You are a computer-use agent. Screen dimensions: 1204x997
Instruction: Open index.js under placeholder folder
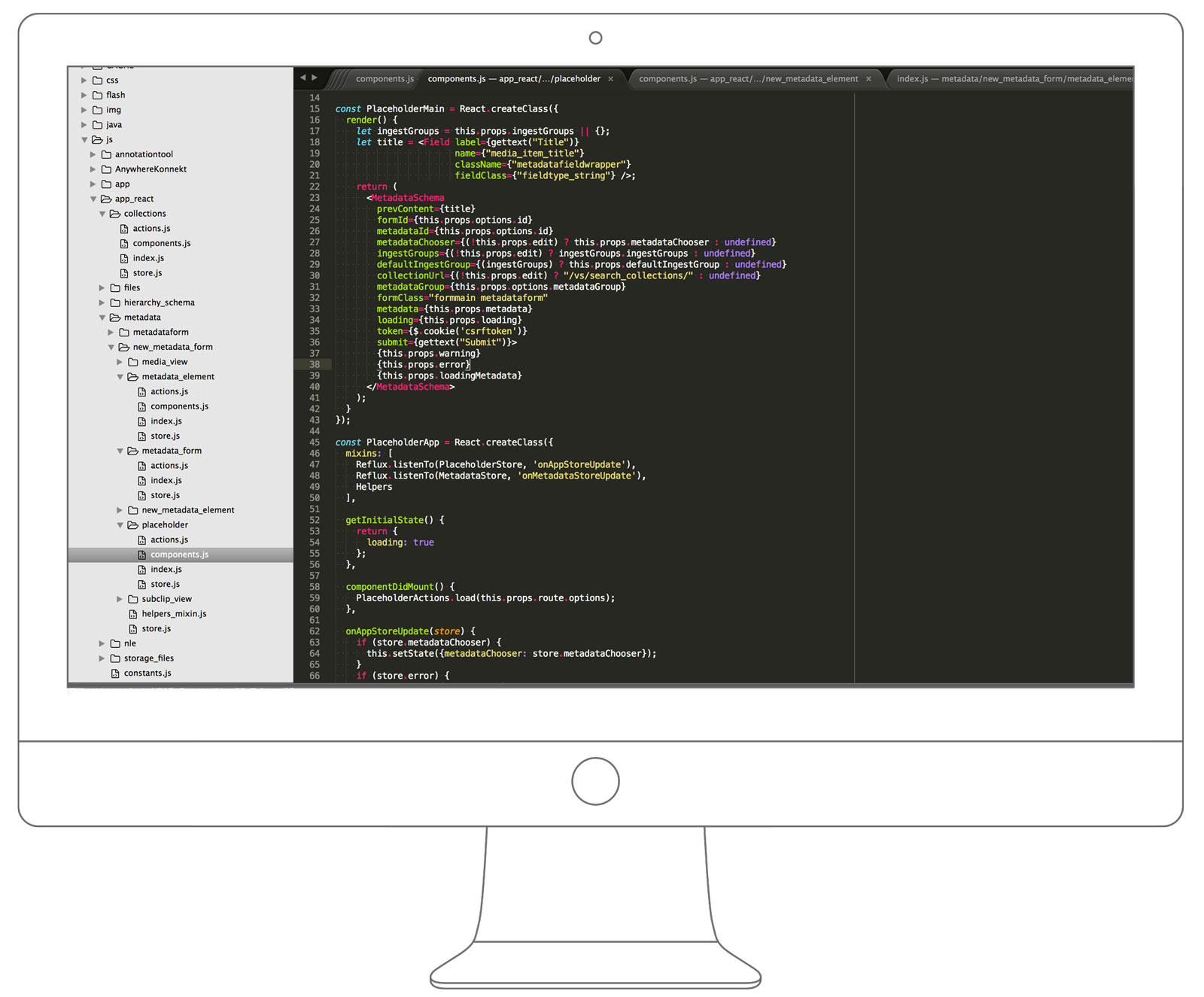(166, 570)
